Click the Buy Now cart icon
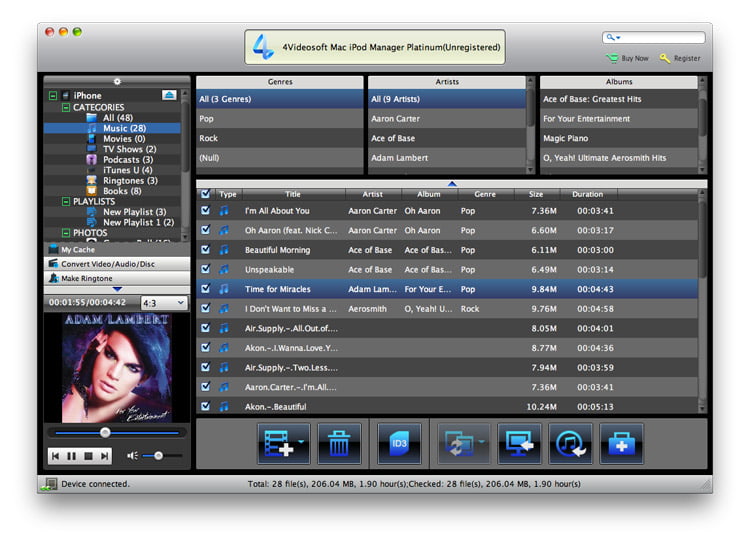 click(612, 58)
